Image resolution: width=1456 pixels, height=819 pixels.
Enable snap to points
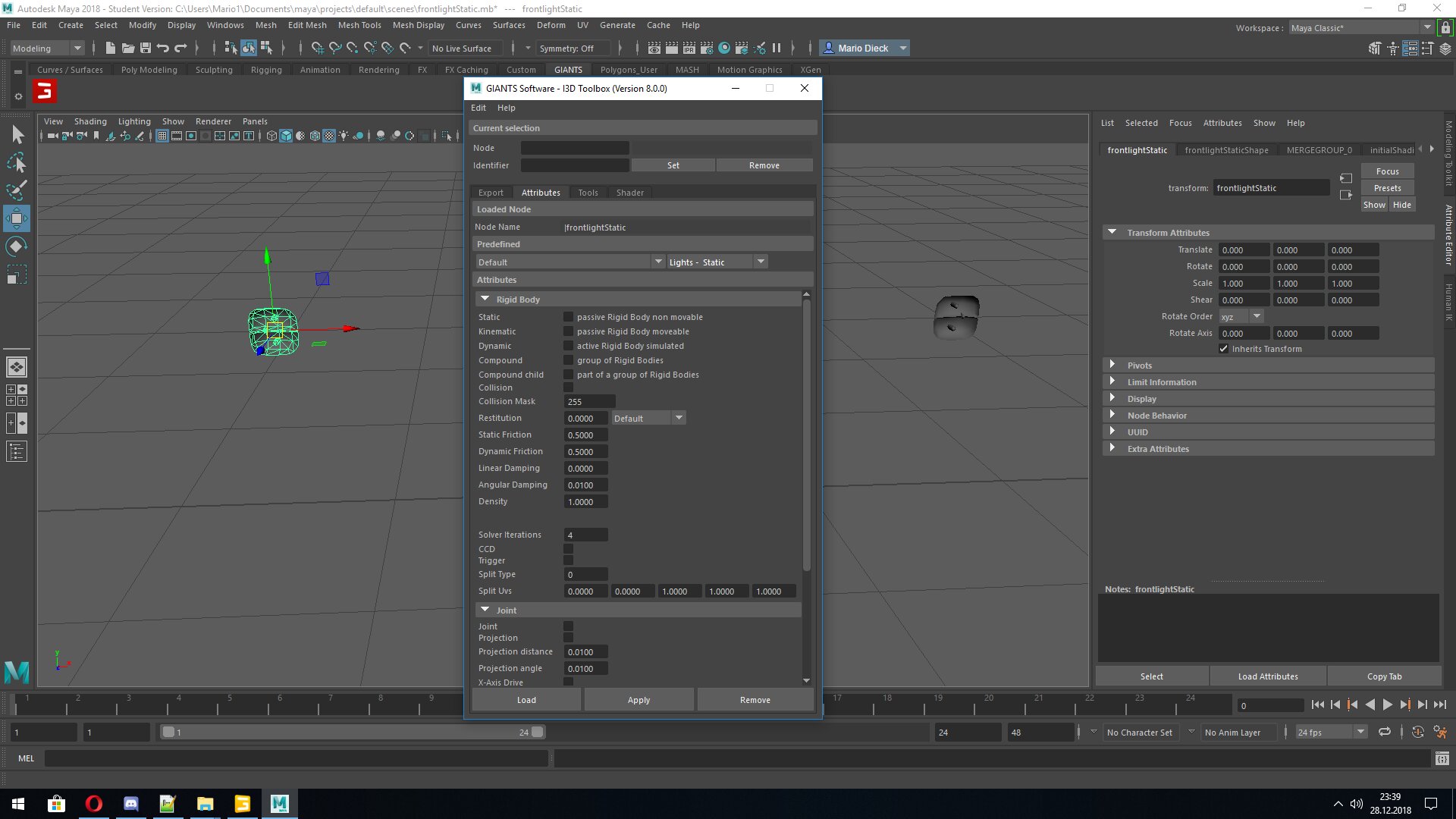(x=353, y=48)
